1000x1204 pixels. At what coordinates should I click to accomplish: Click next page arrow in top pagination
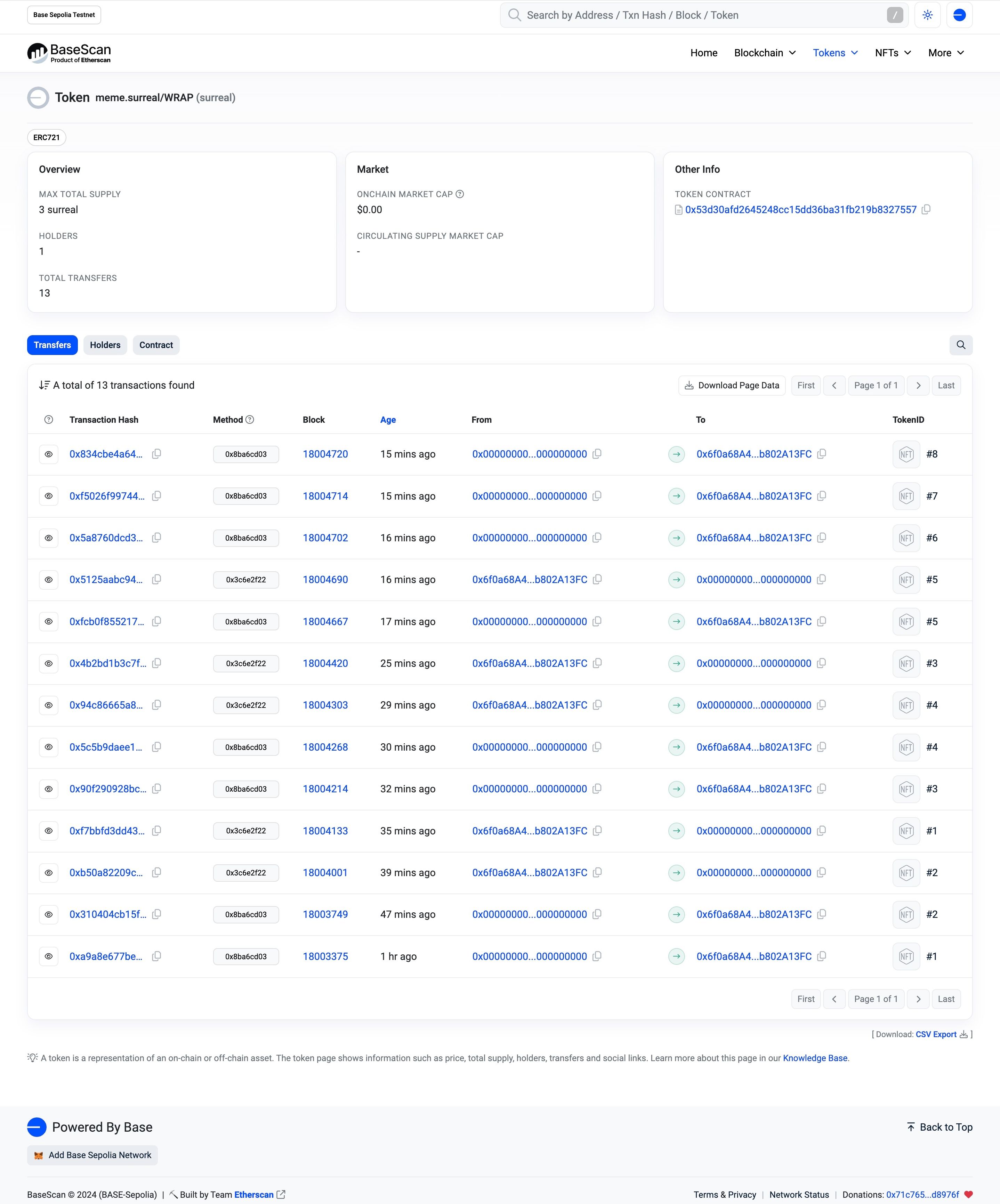919,385
